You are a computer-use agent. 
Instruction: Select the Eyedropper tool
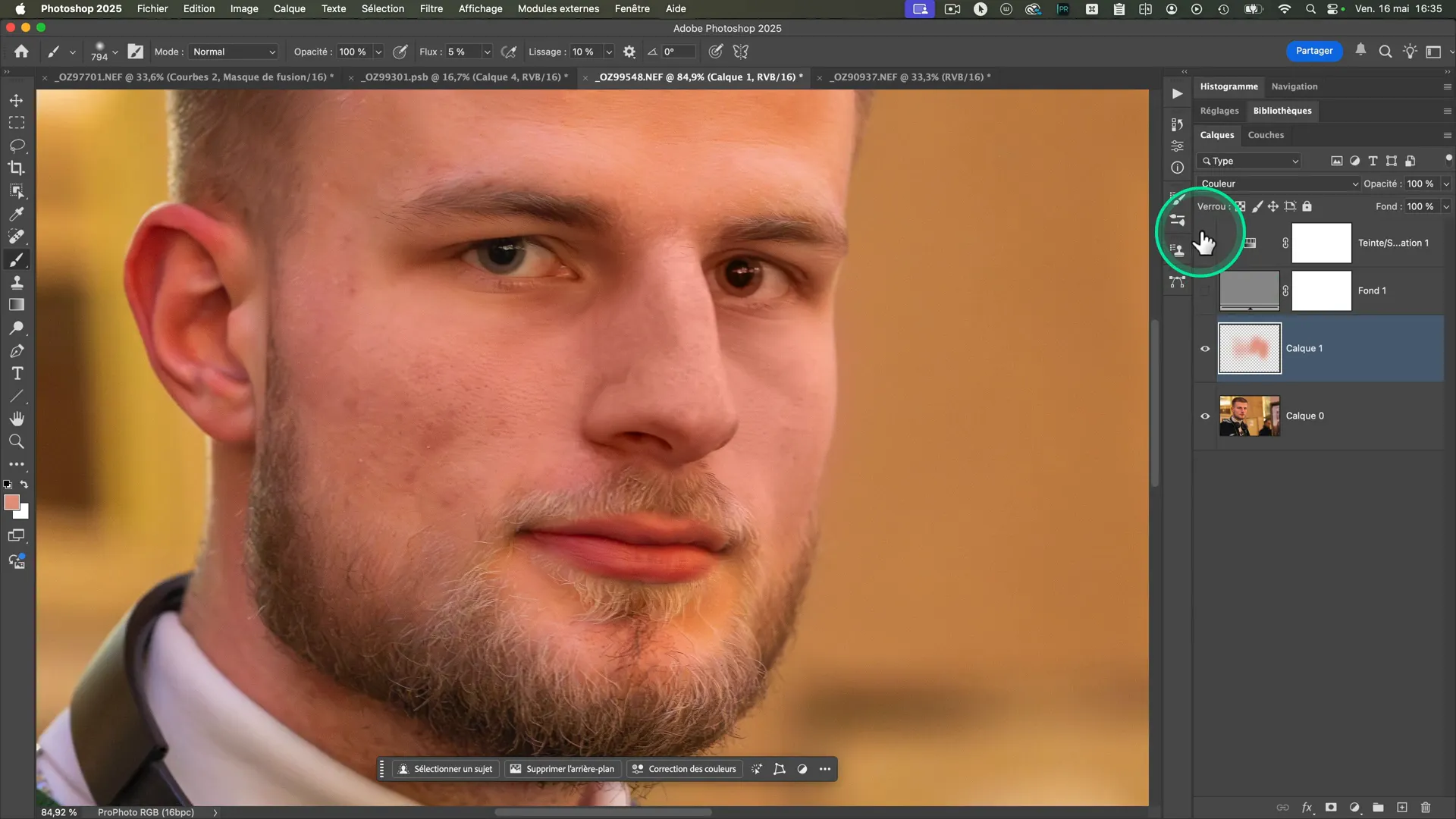point(17,214)
